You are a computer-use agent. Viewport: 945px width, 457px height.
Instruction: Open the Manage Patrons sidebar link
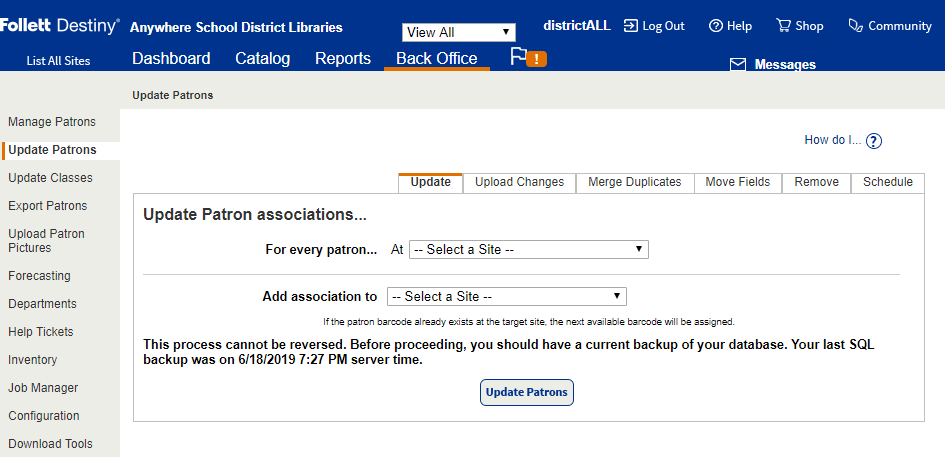[x=52, y=122]
